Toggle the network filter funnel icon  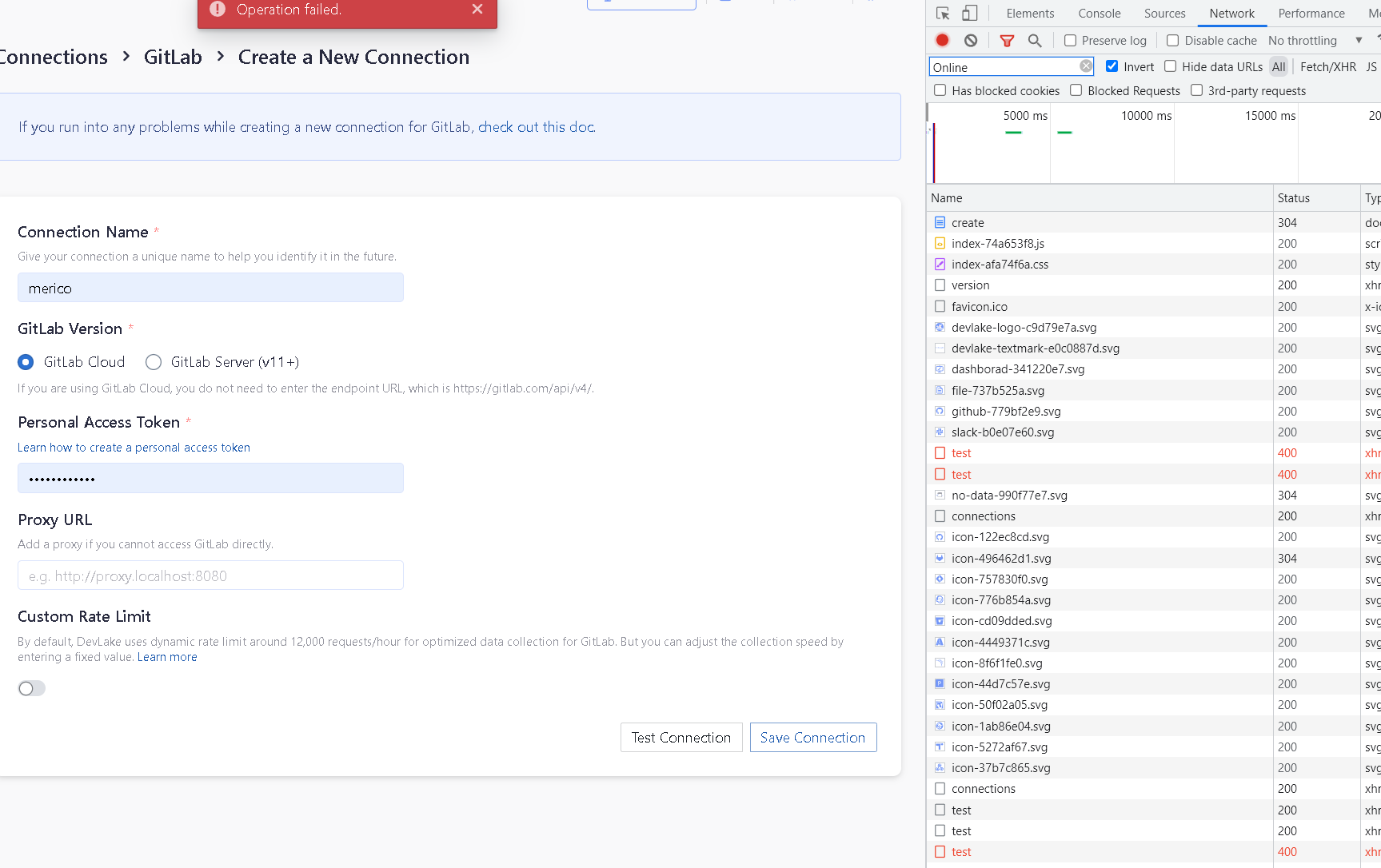click(x=1008, y=41)
